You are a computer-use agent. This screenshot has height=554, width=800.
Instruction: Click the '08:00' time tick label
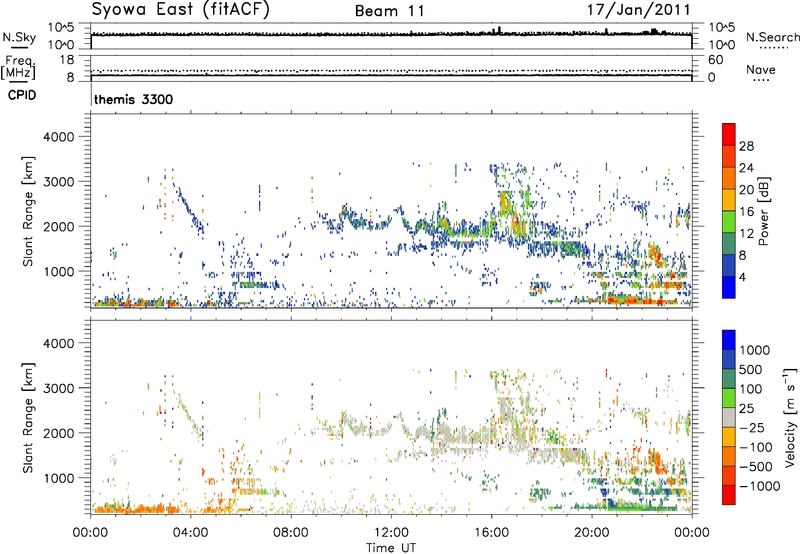coord(291,533)
